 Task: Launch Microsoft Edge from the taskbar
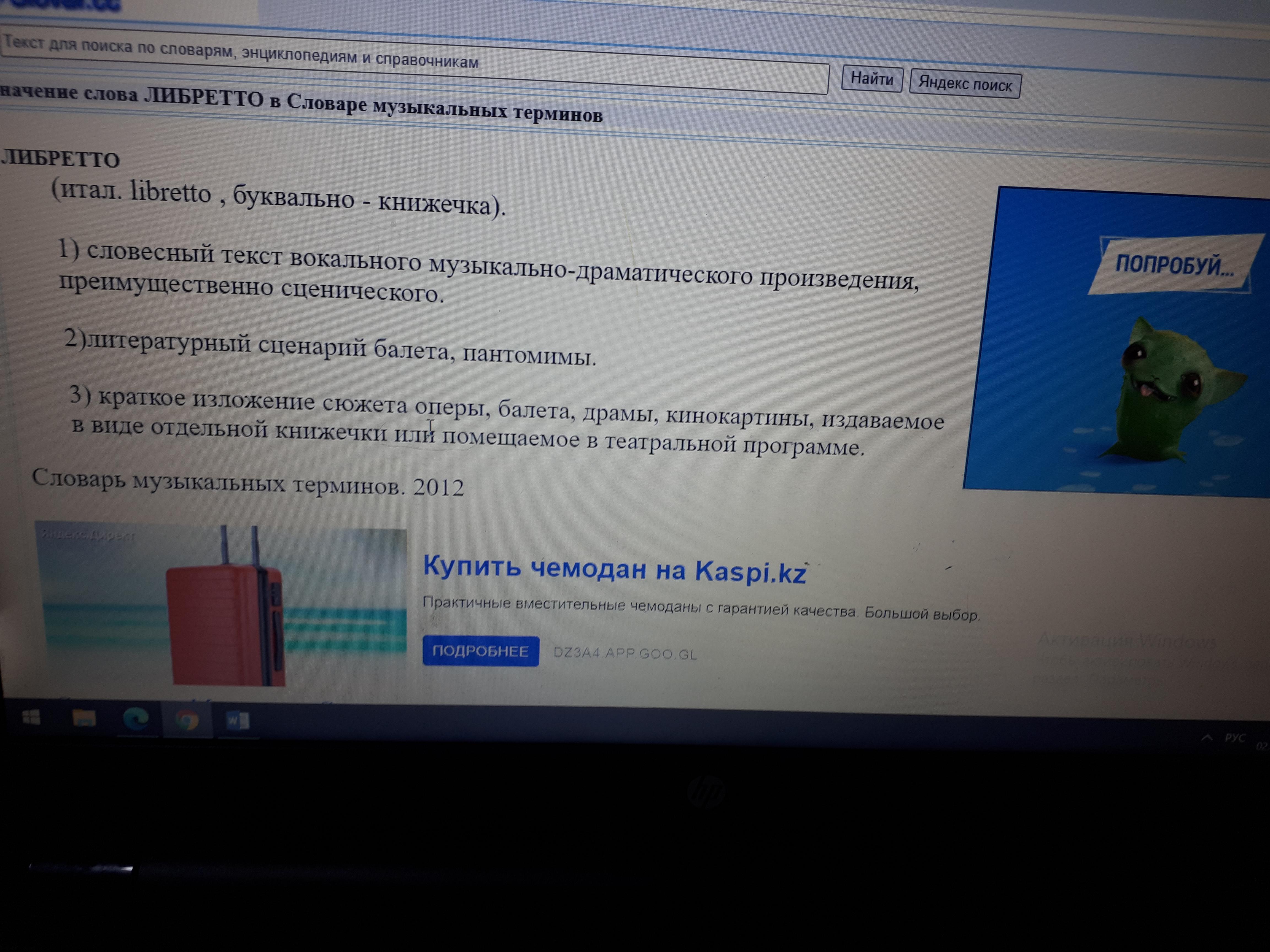[x=136, y=719]
